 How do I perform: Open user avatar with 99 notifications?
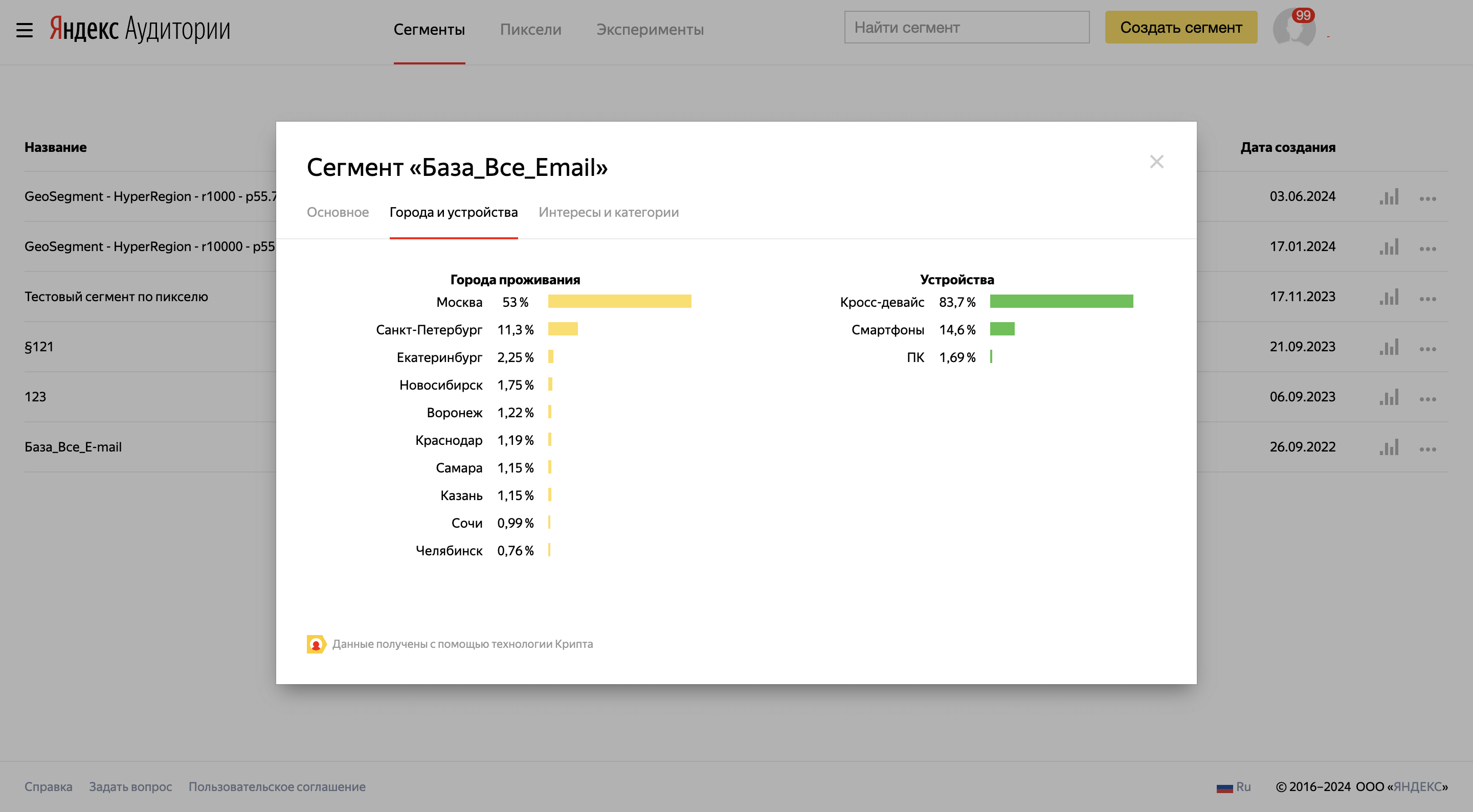click(x=1294, y=28)
